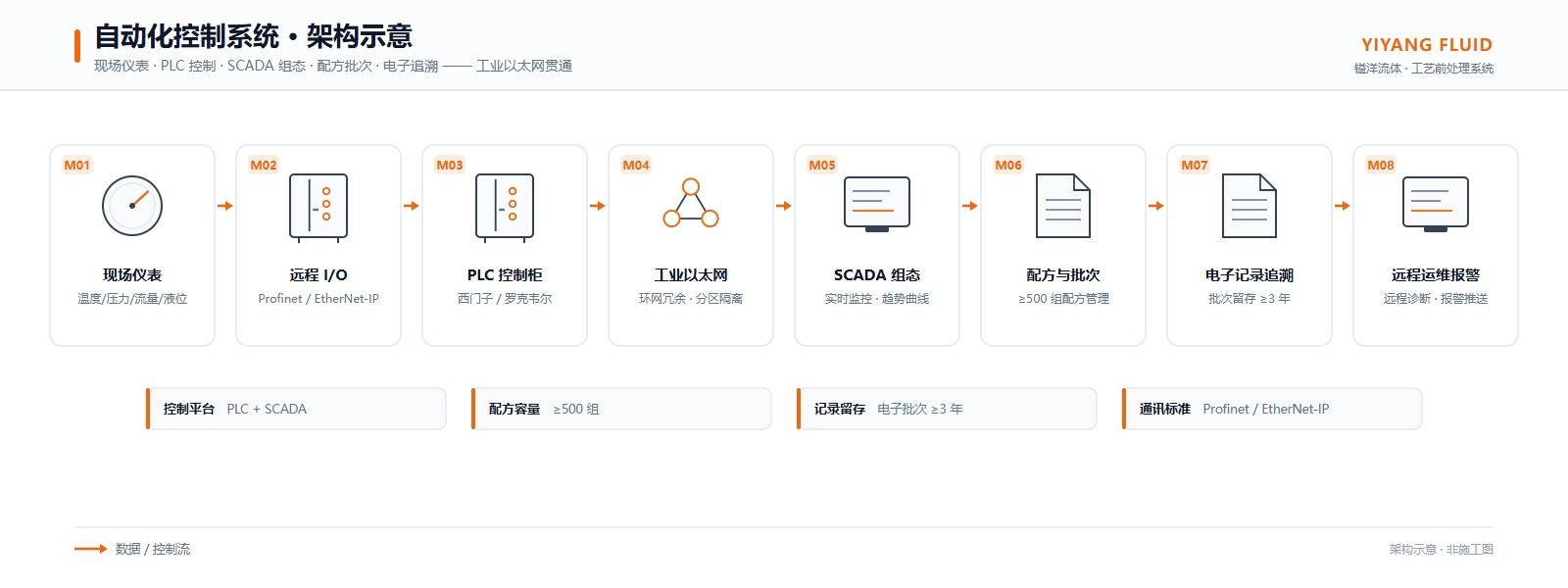
Task: Select the 电子记录追溯 title text
Action: pyautogui.click(x=1249, y=275)
